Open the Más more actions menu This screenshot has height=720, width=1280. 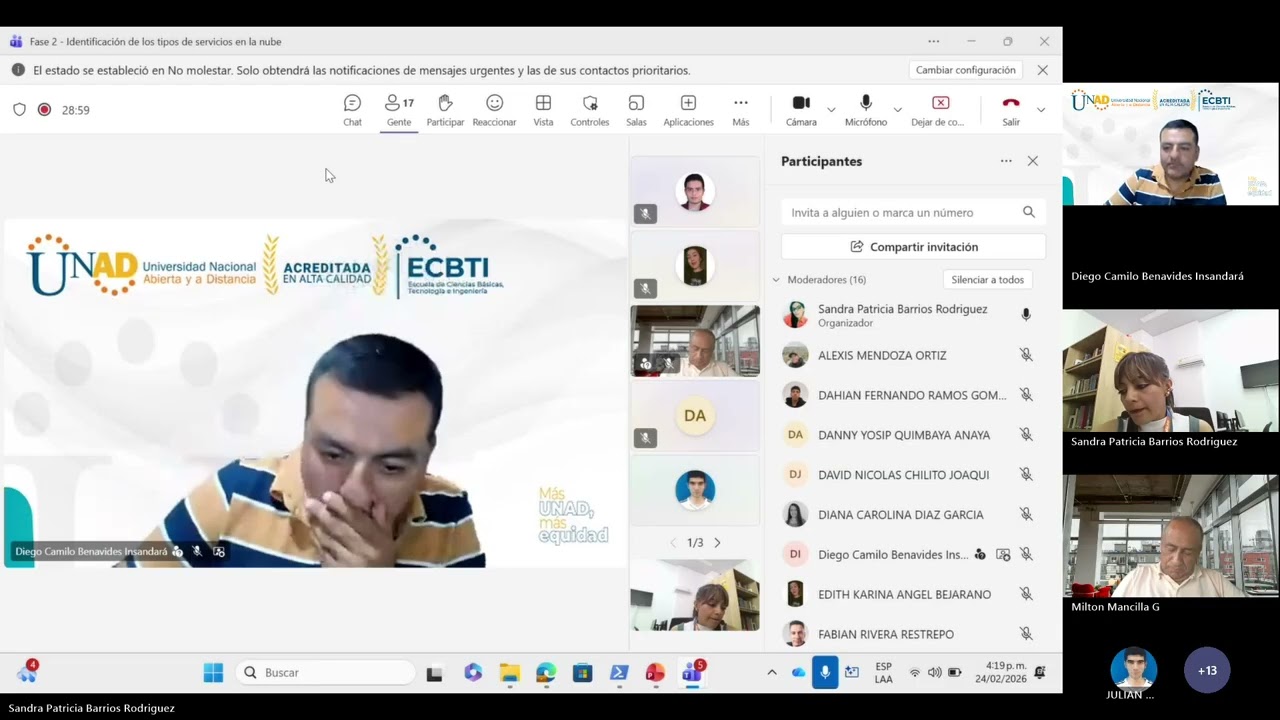[x=741, y=110]
